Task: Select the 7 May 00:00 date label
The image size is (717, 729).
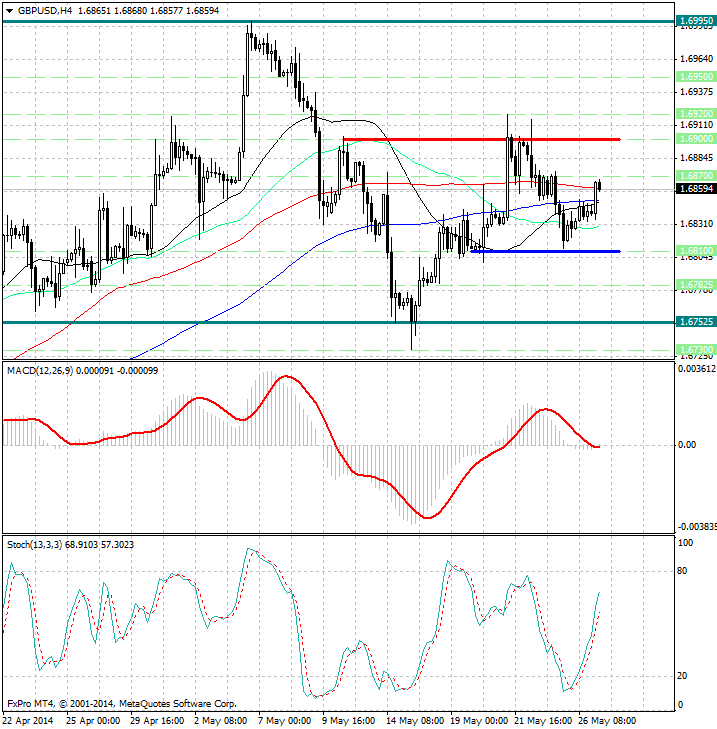Action: 285,721
